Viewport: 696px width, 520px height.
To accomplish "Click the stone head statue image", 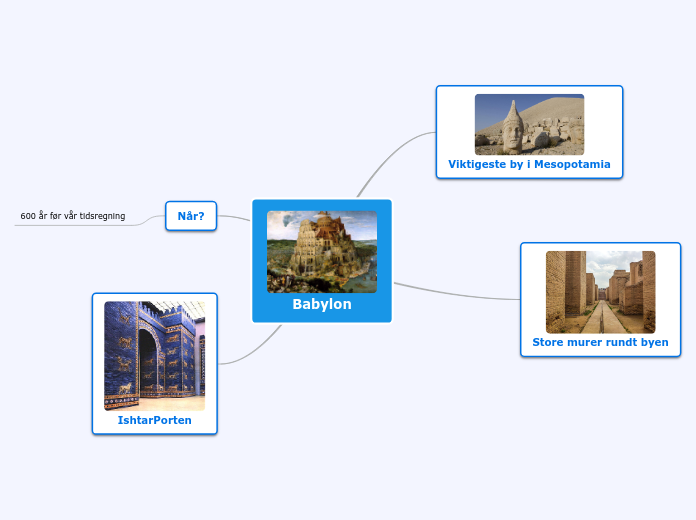I will point(529,124).
